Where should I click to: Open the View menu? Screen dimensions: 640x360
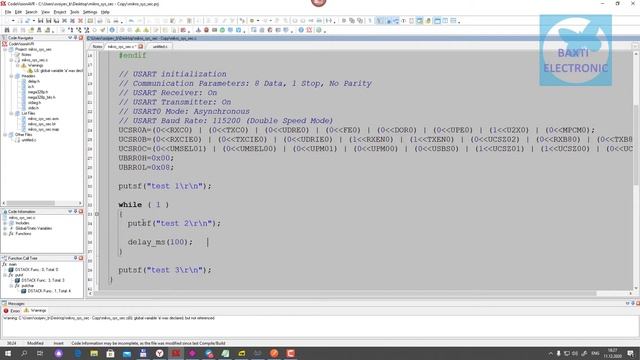tap(45, 12)
